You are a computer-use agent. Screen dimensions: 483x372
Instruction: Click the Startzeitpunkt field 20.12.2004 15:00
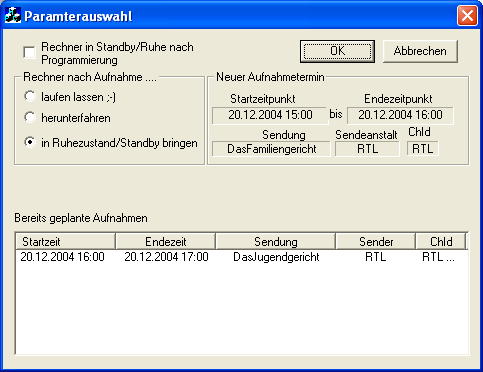[270, 115]
